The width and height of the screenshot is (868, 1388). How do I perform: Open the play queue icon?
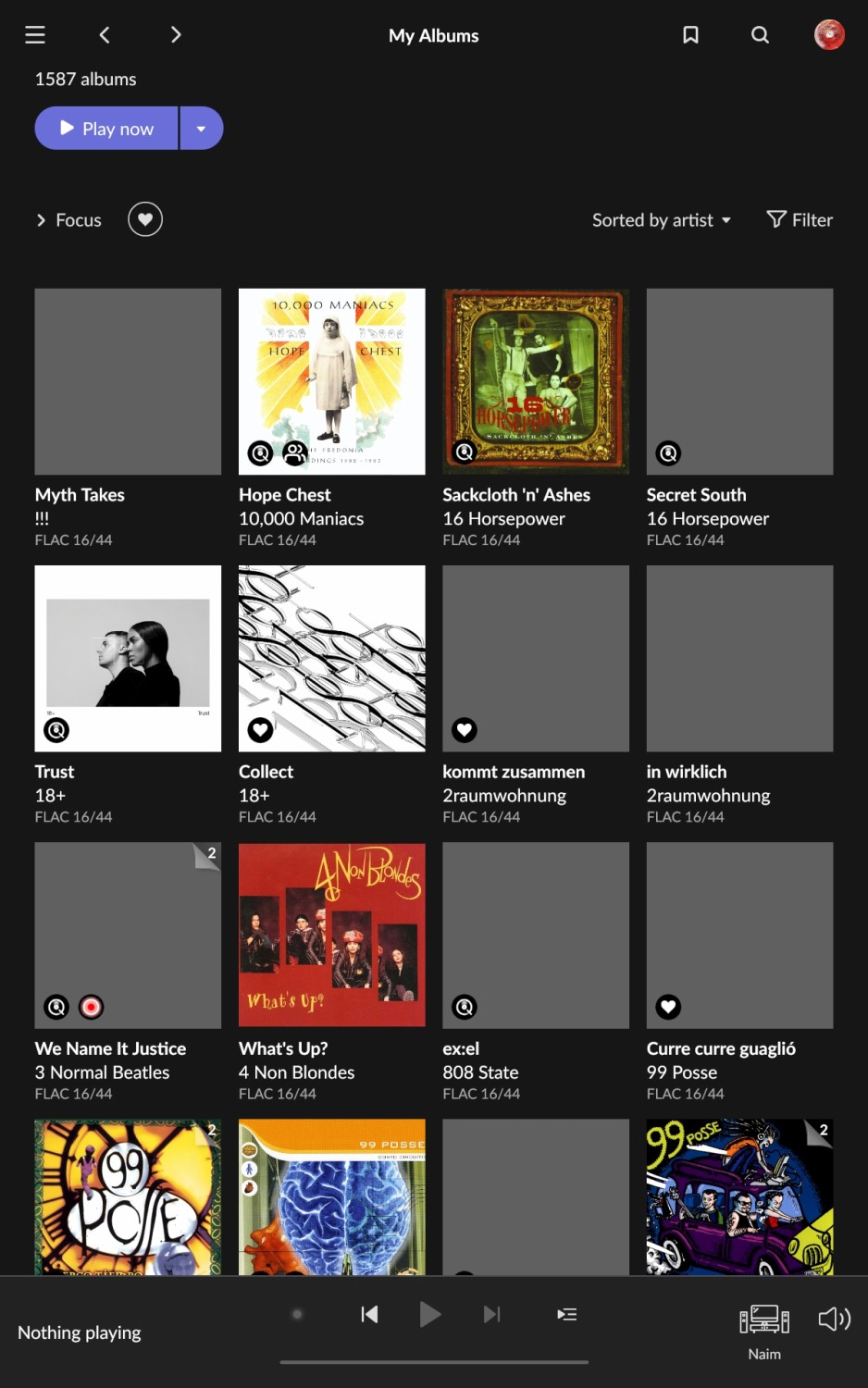coord(567,1314)
